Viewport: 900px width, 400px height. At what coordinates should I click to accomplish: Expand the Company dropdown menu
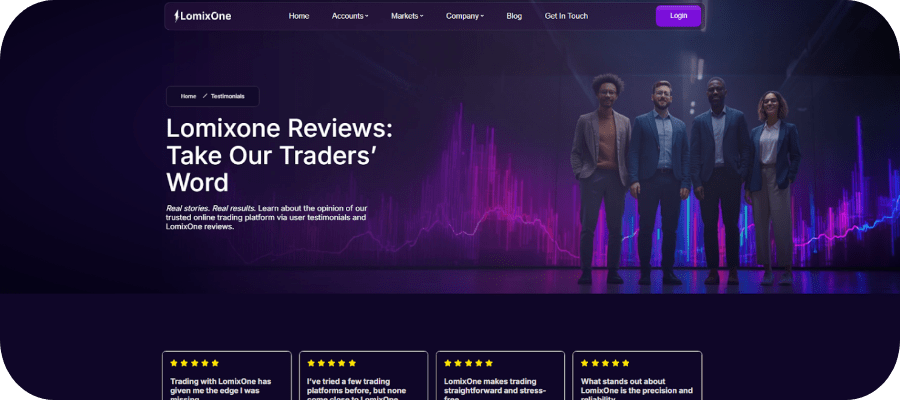pyautogui.click(x=464, y=16)
